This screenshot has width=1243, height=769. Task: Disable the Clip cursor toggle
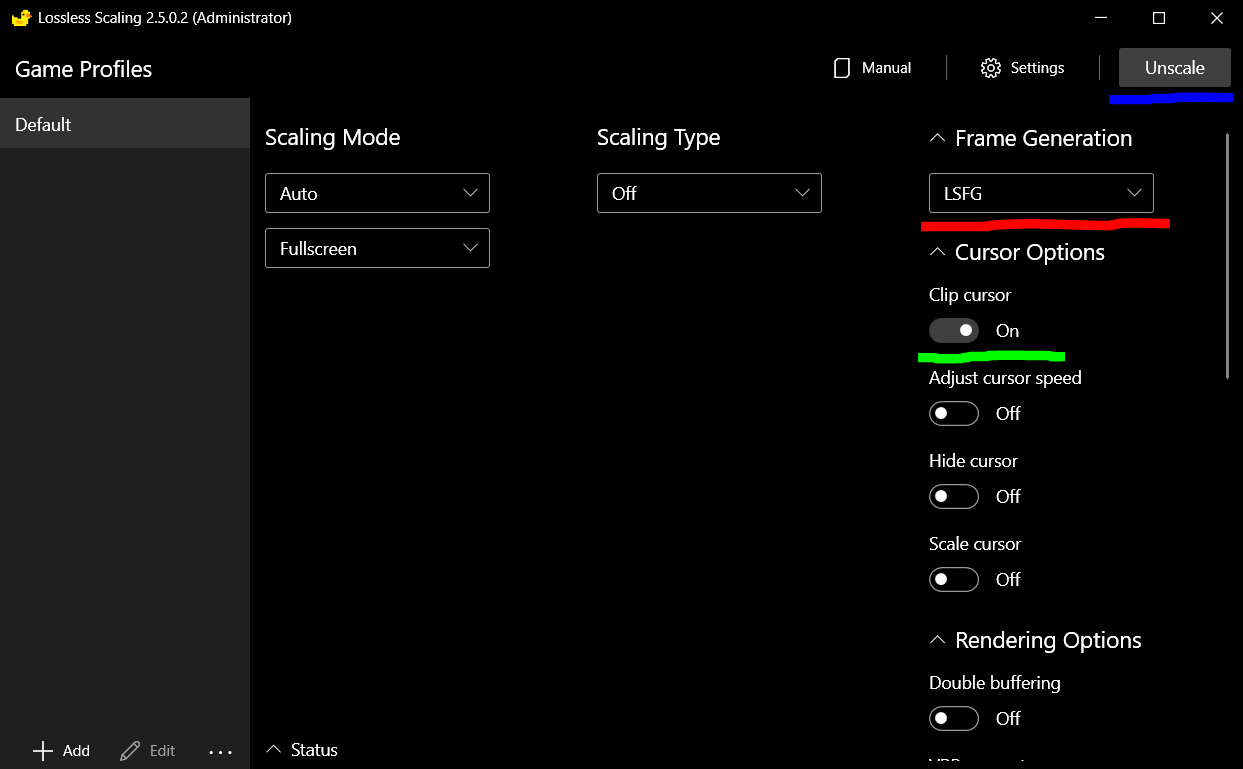click(x=954, y=330)
